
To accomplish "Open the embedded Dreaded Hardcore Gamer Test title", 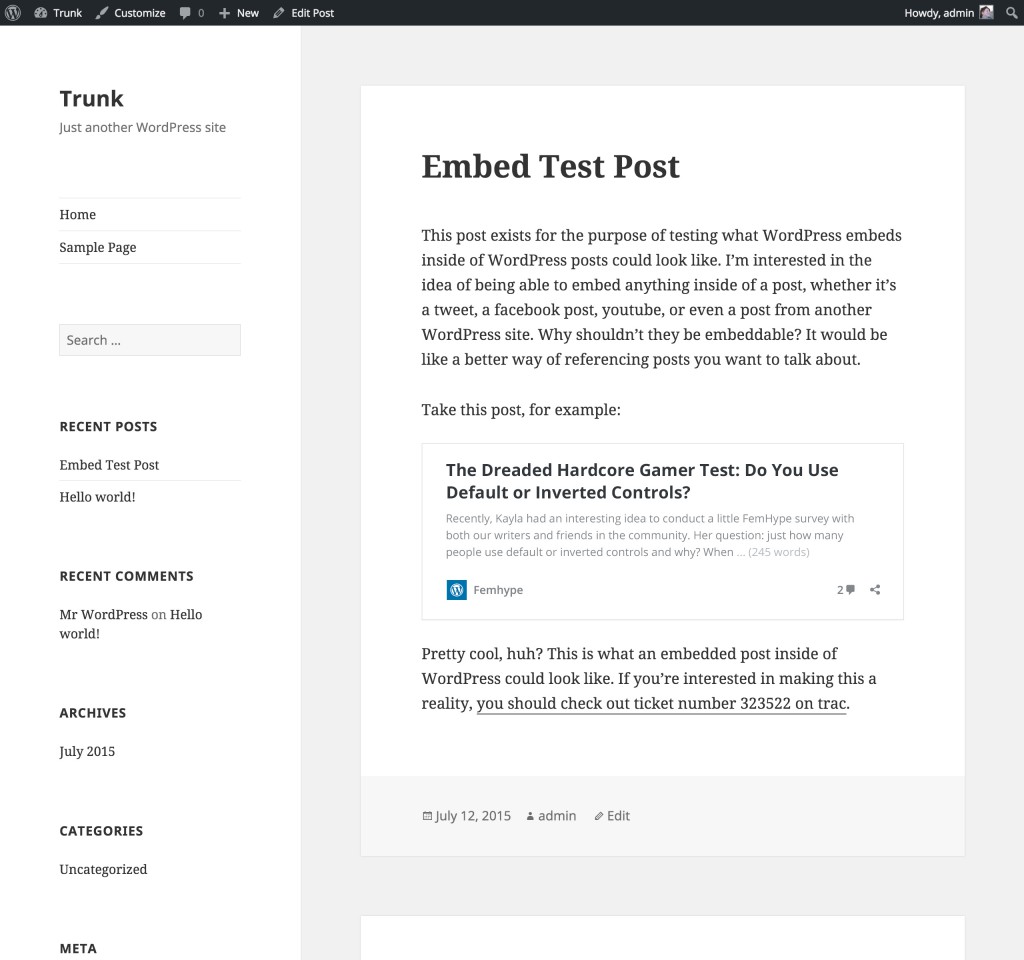I will tap(642, 481).
